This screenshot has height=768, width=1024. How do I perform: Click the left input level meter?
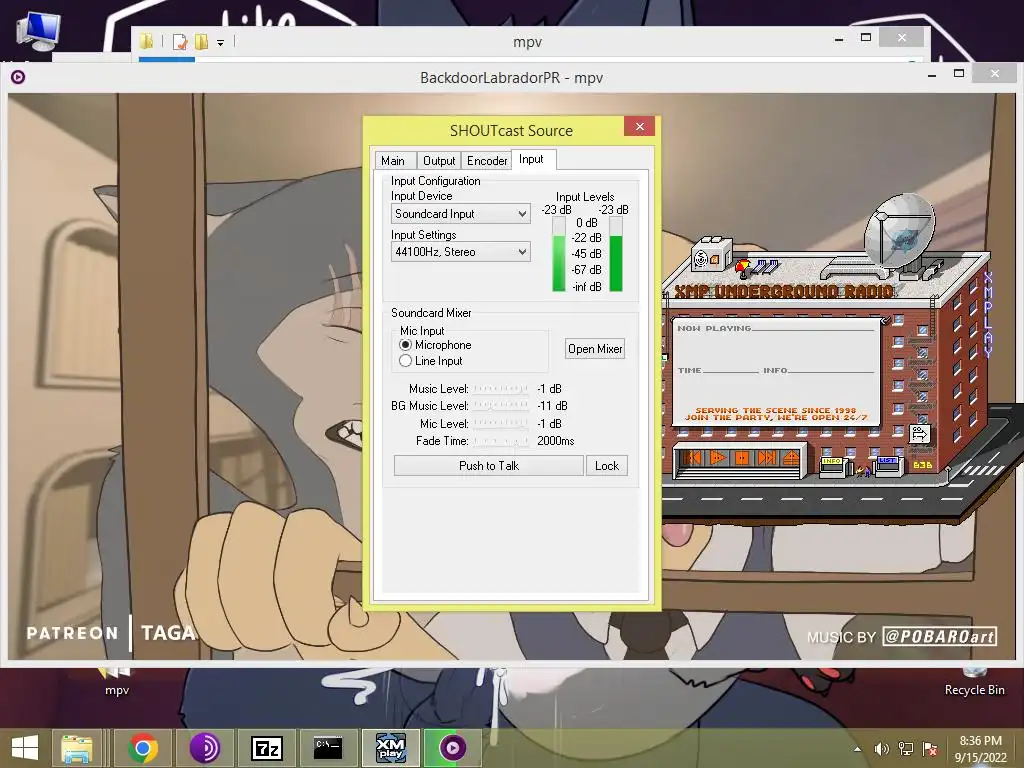coord(559,254)
